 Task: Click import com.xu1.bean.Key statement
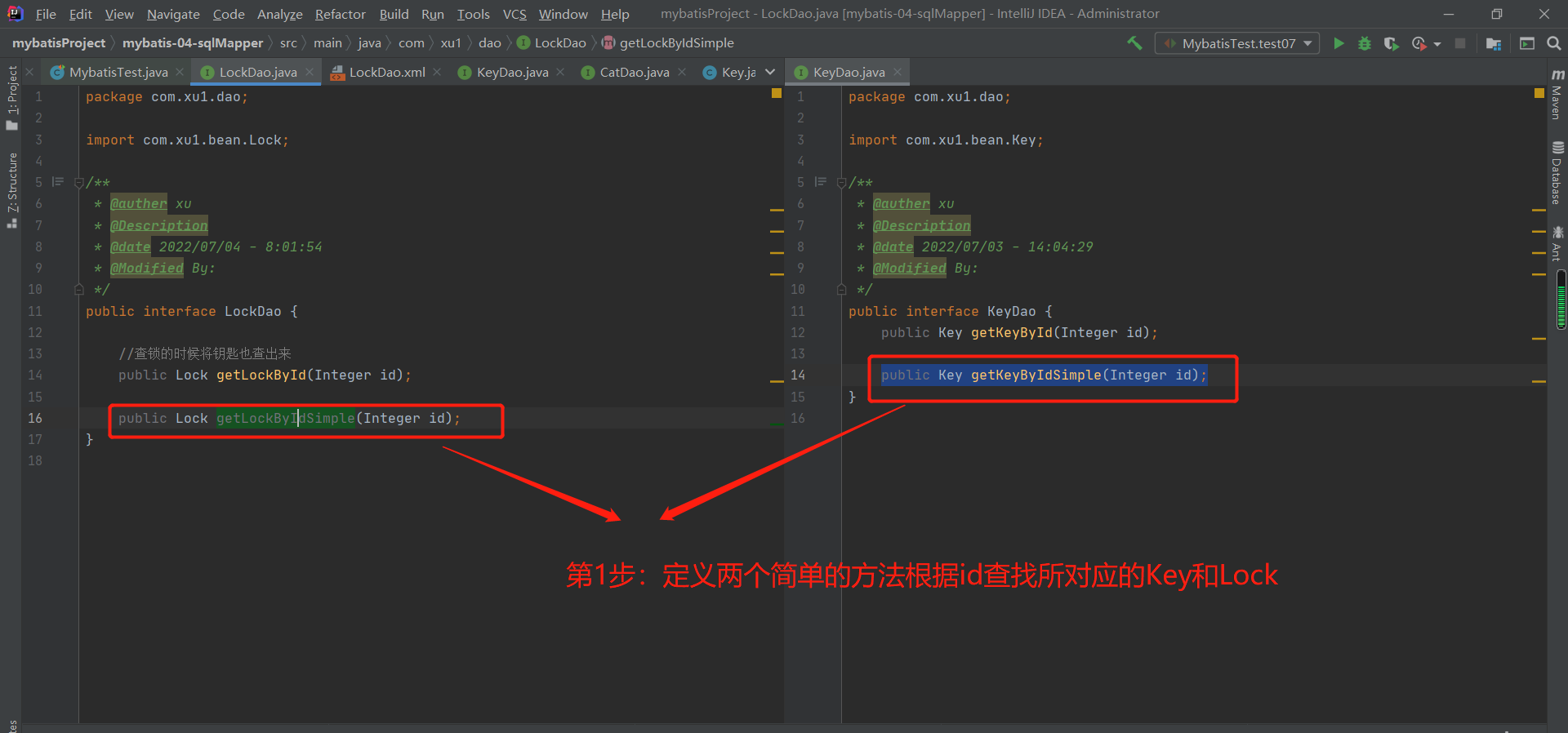[x=946, y=140]
